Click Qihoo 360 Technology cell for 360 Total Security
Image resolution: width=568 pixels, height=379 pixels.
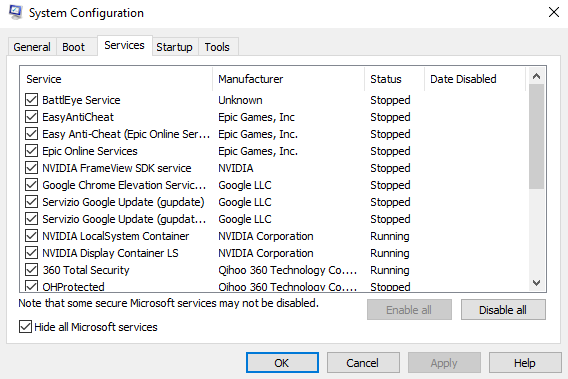287,270
